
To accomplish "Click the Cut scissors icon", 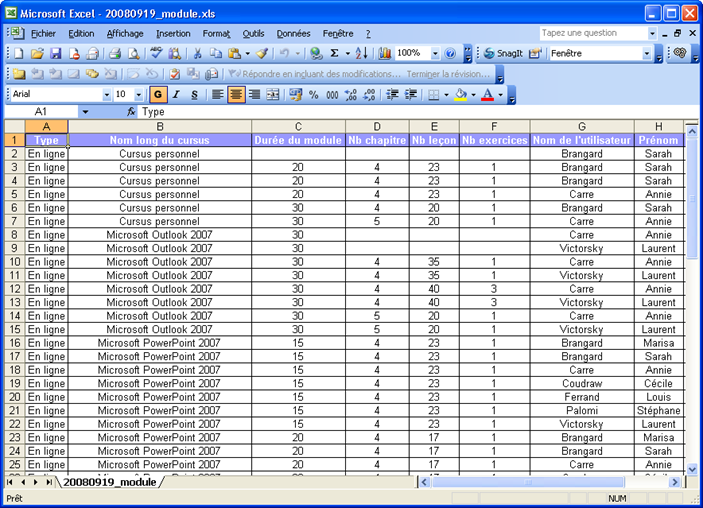I will (198, 54).
